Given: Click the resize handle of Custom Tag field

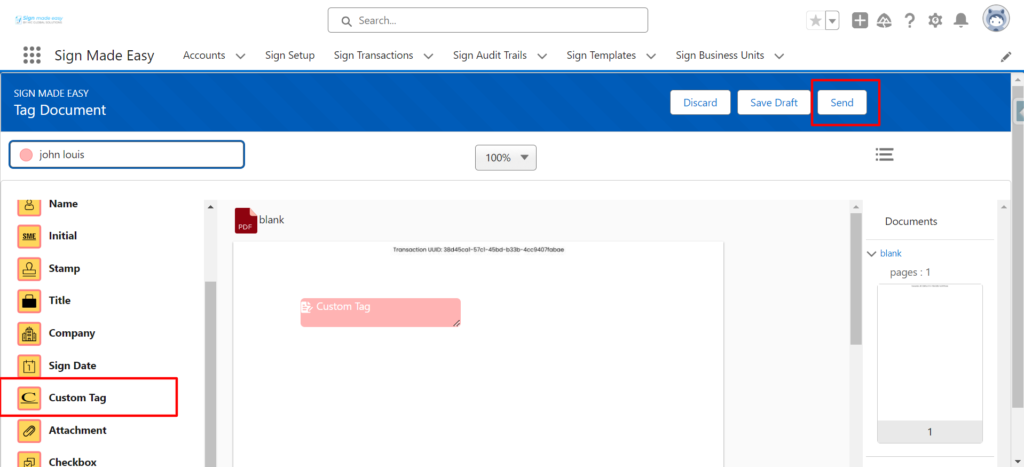Looking at the screenshot, I should 457,323.
